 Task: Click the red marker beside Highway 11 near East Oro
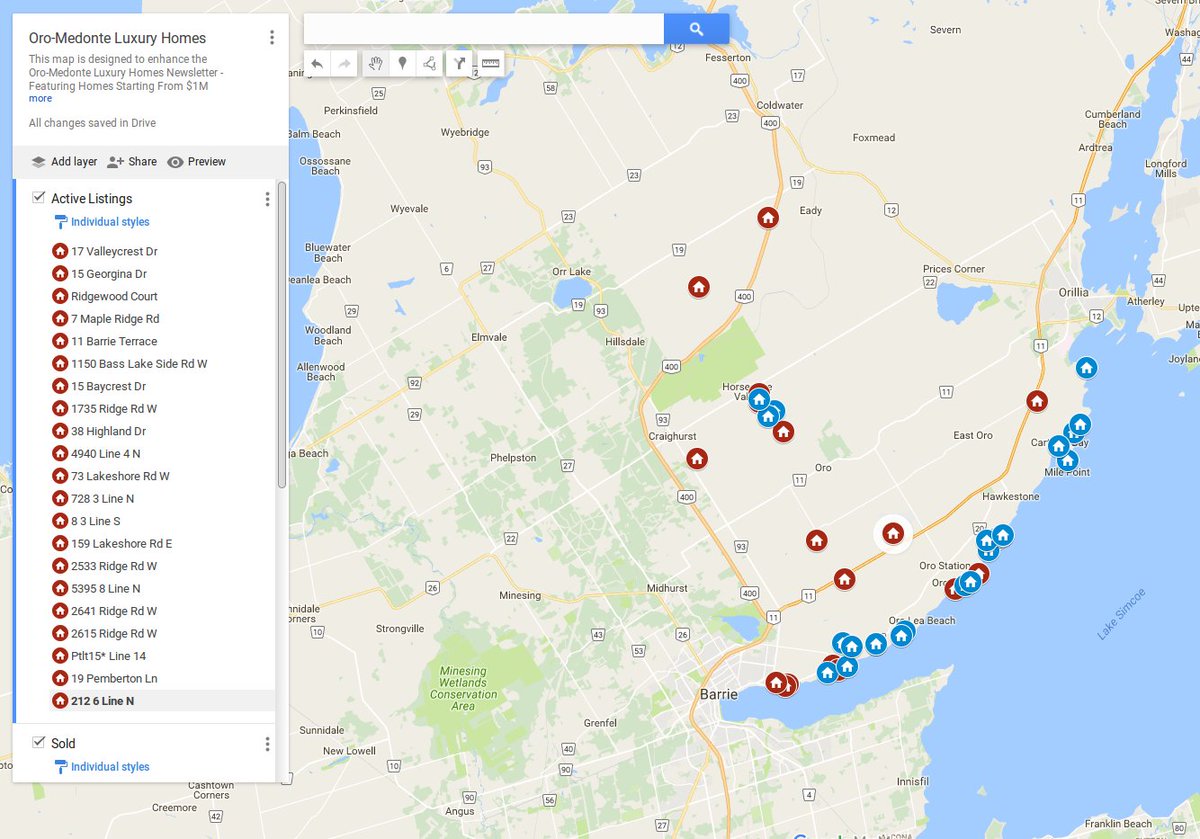pos(1037,401)
